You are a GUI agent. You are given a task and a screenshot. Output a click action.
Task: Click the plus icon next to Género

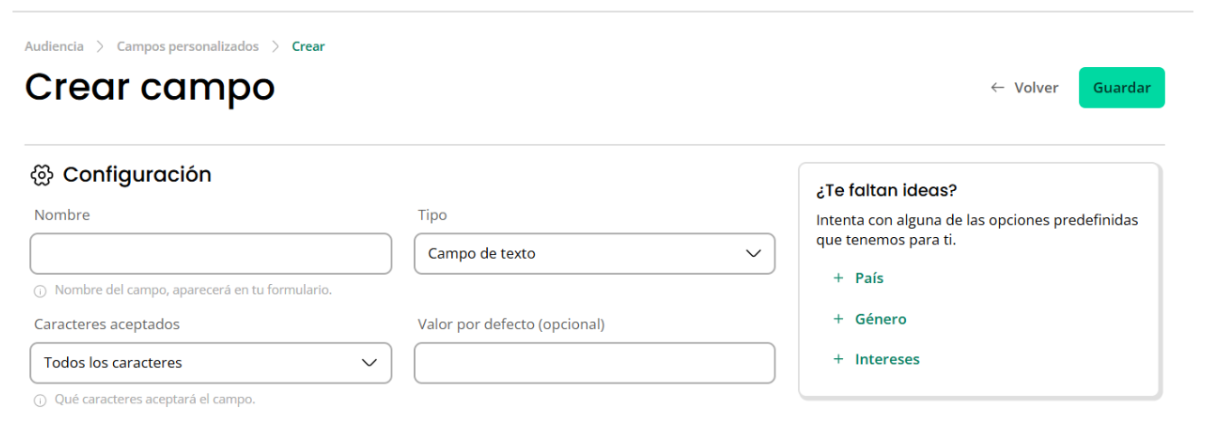click(838, 319)
